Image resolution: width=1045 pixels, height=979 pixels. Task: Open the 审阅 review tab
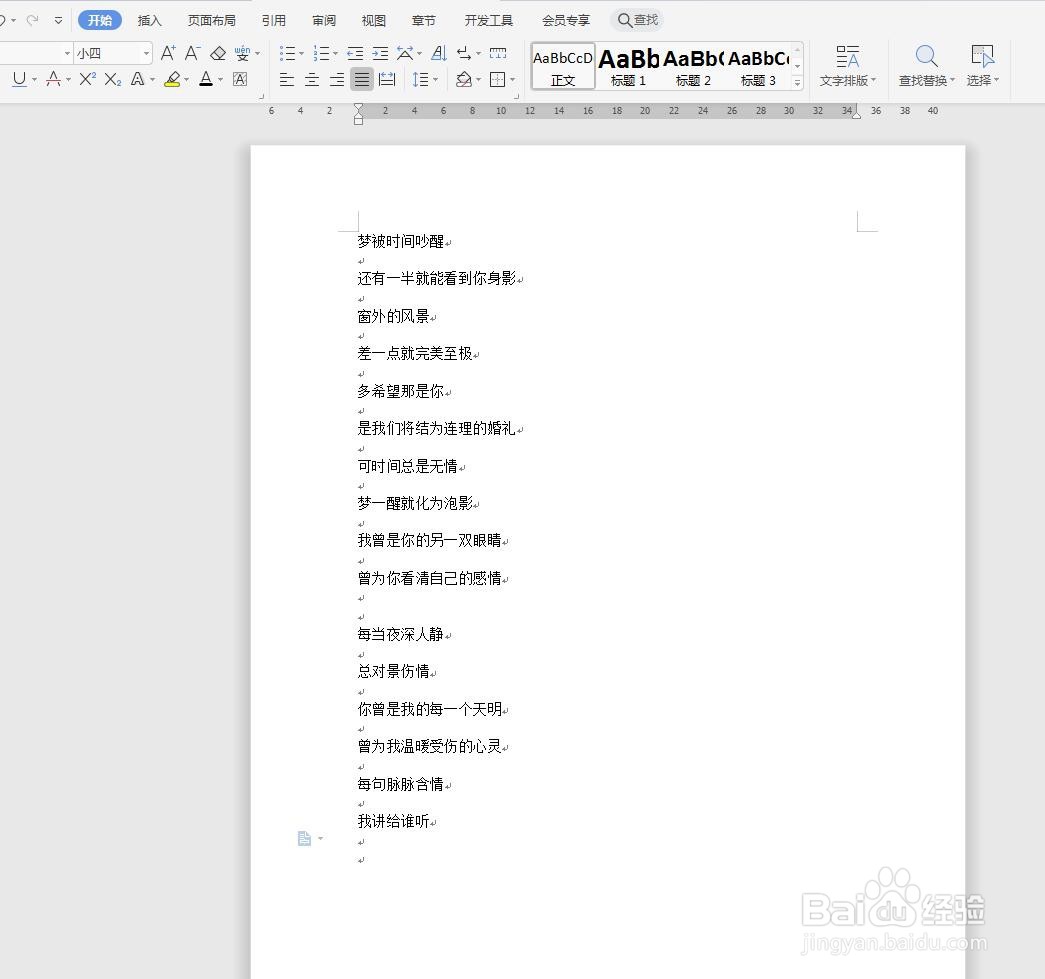coord(323,19)
